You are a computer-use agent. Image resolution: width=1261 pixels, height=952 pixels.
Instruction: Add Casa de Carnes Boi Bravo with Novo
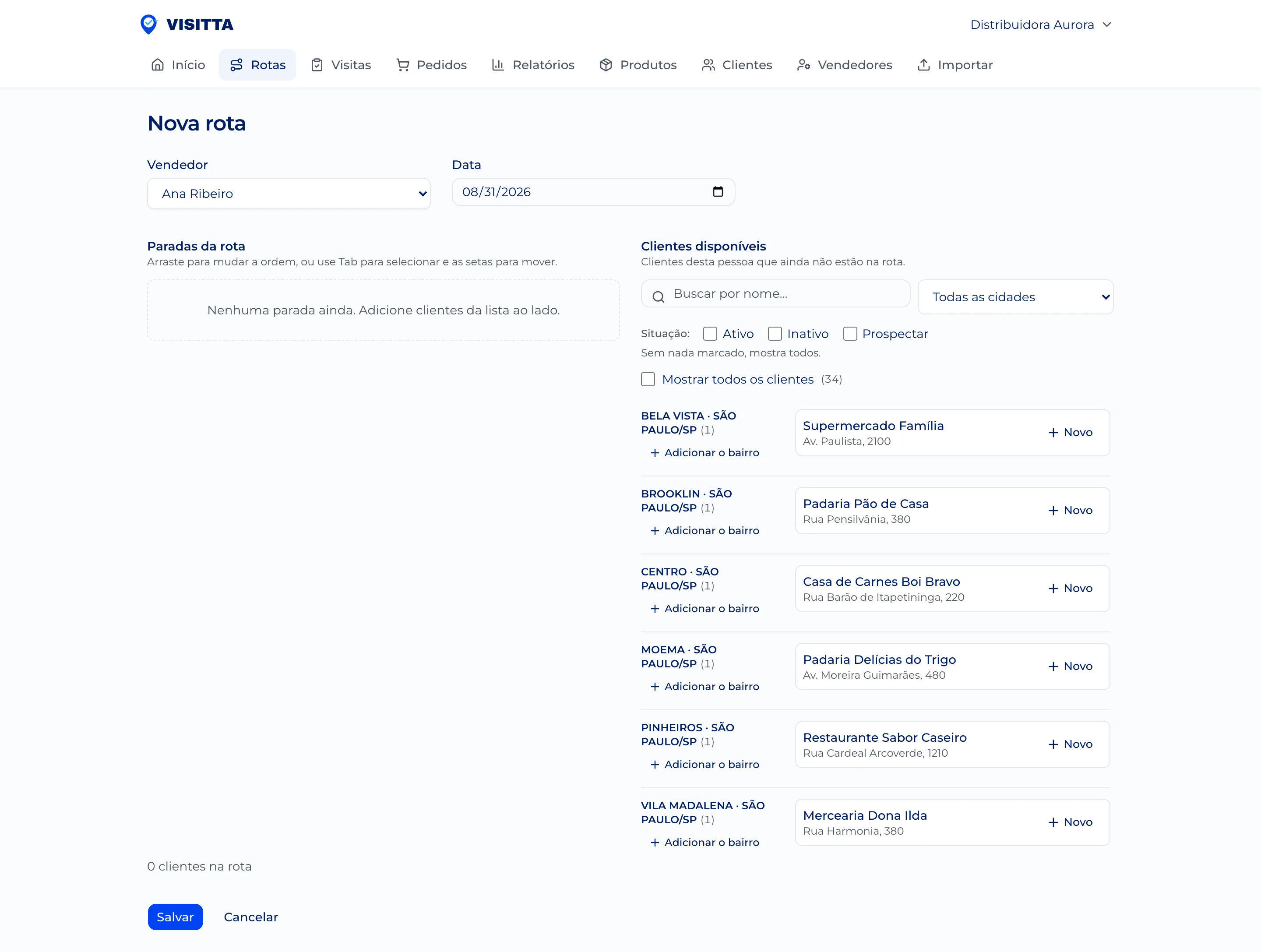coord(1070,589)
